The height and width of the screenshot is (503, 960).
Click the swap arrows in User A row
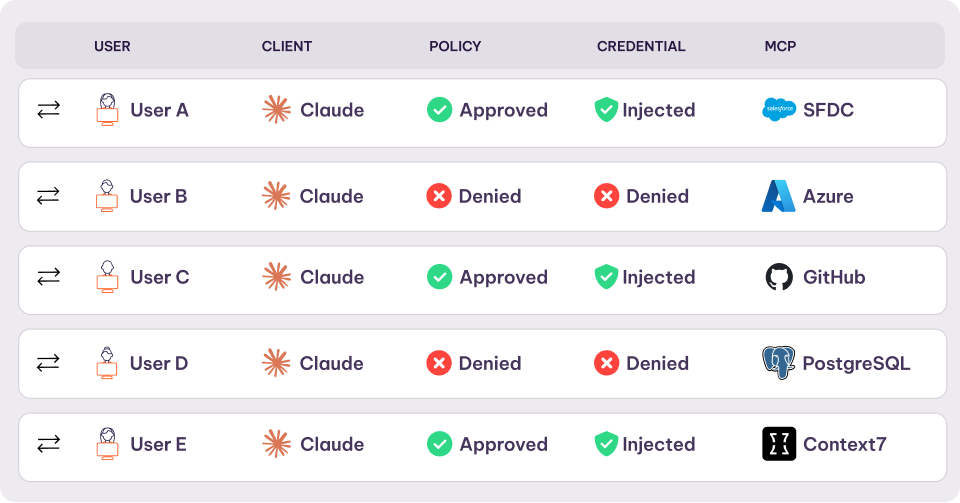coord(48,110)
